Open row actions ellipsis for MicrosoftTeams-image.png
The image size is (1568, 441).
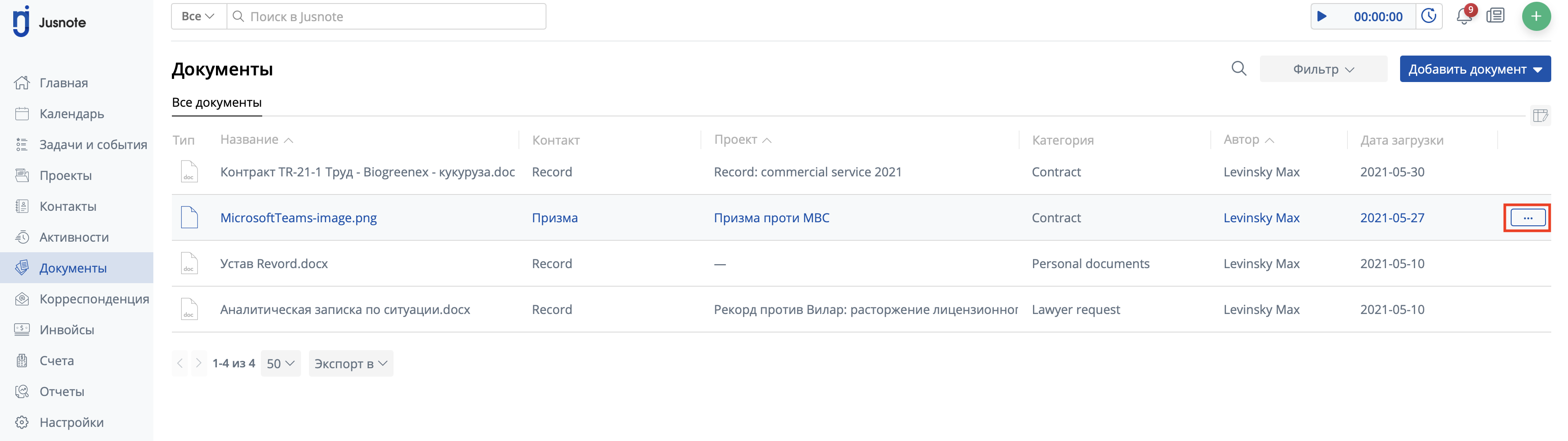pyautogui.click(x=1528, y=217)
